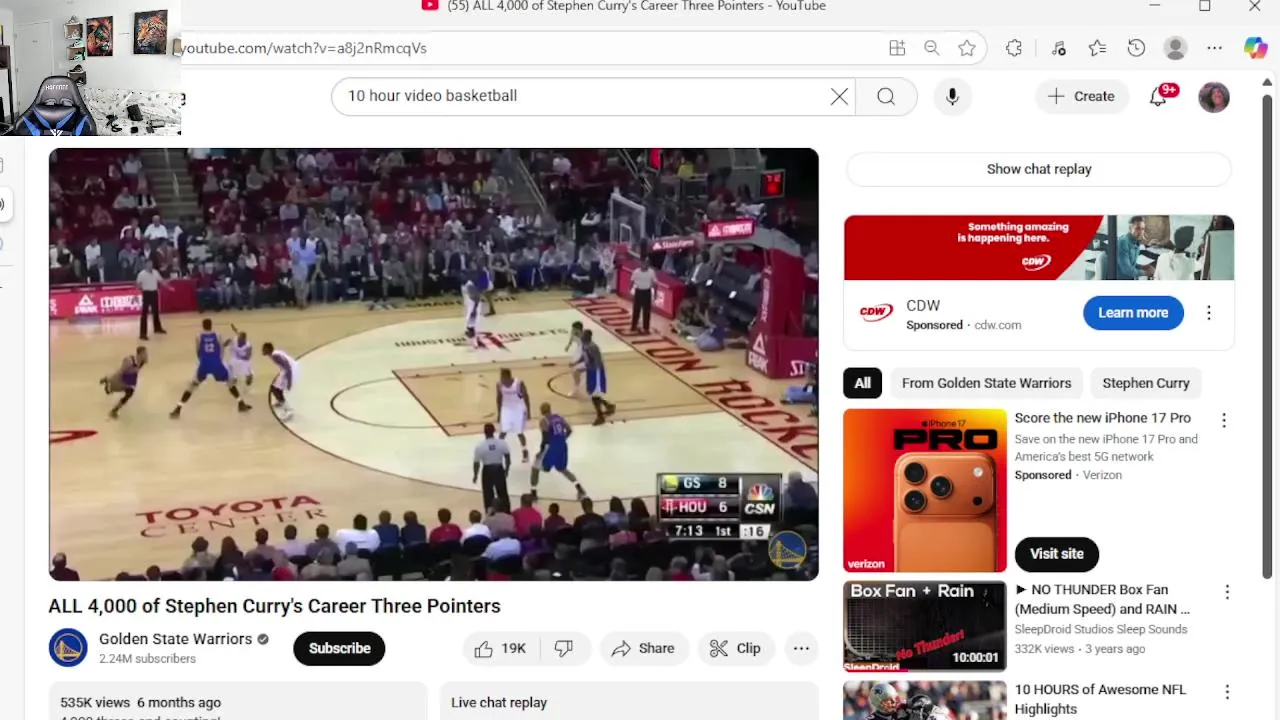Screen dimensions: 1280x720
Task: Open Golden State Warriors channel name link
Action: tap(175, 639)
